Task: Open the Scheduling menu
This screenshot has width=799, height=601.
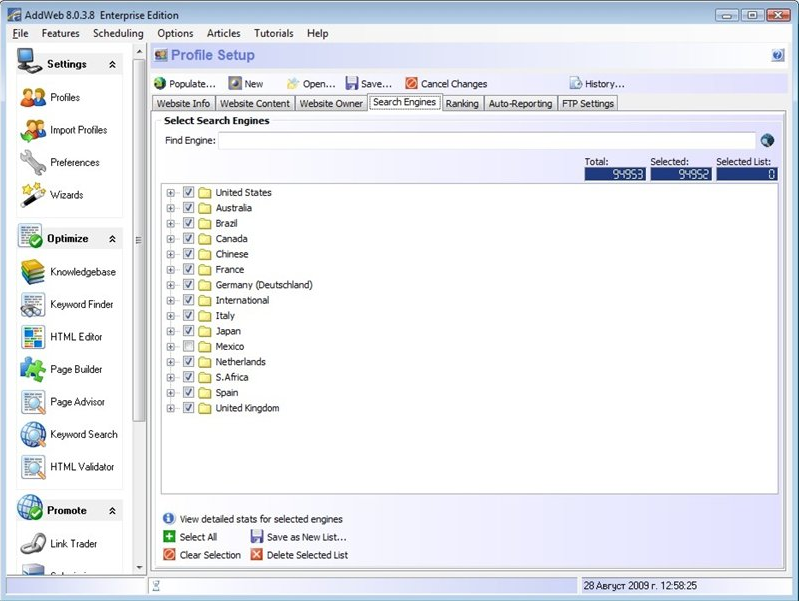Action: 118,33
